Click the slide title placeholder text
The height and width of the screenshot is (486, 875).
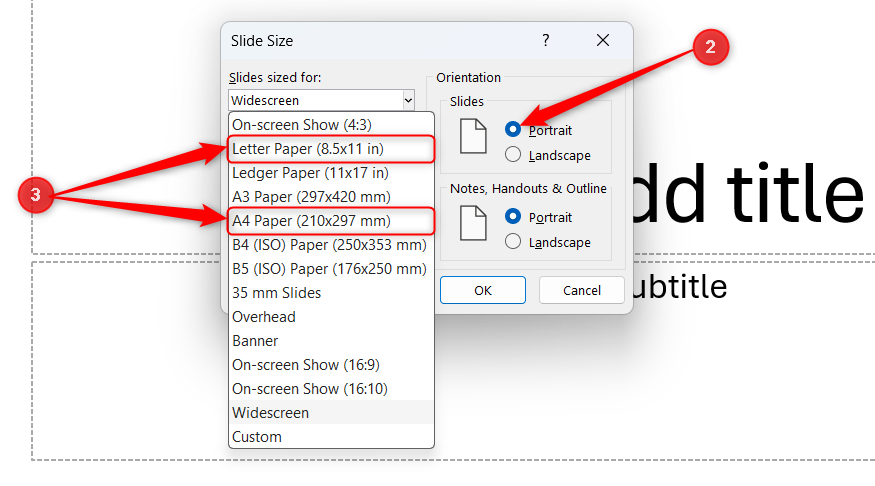[x=748, y=194]
